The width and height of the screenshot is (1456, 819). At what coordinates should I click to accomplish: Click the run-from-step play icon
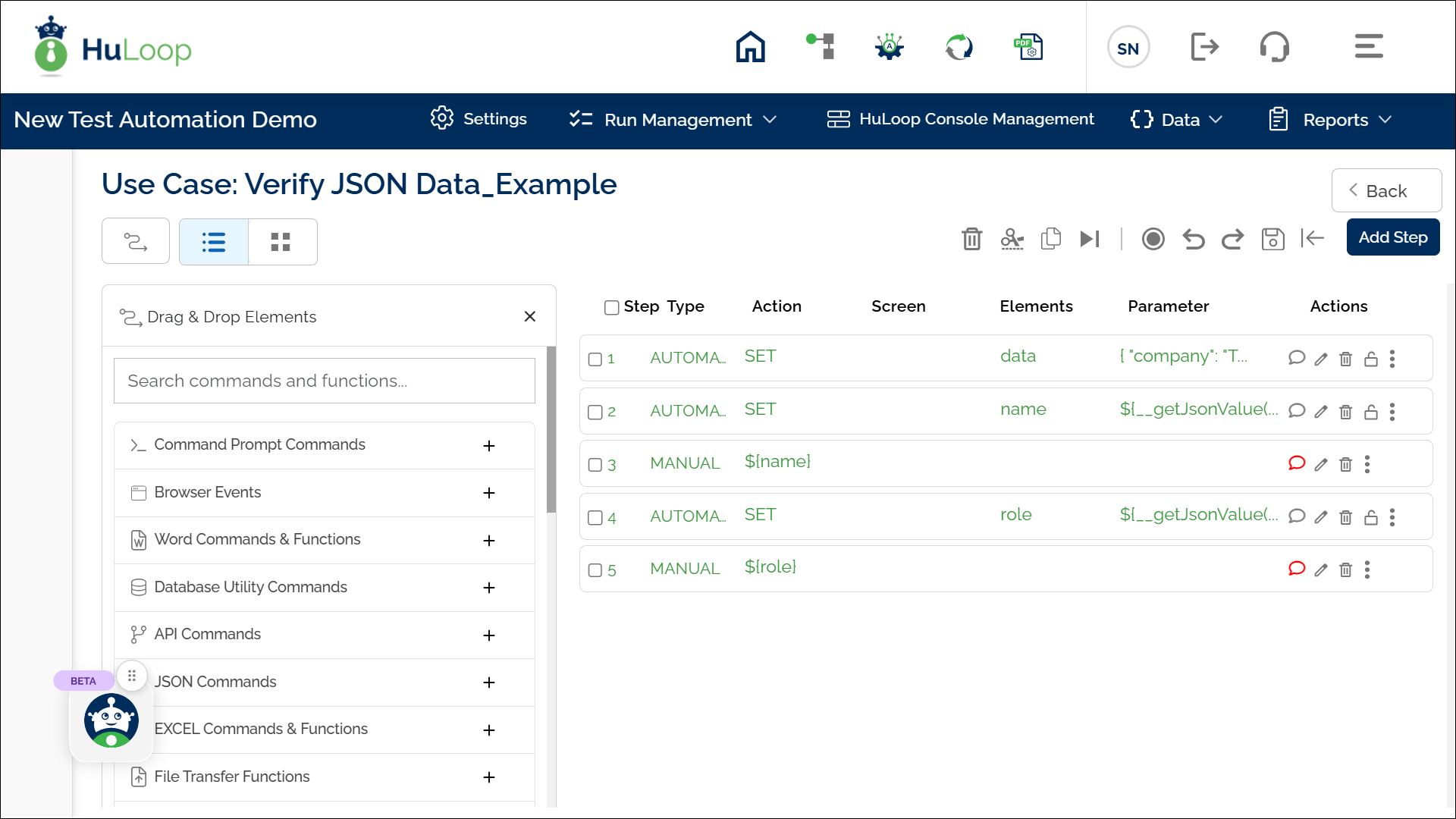(x=1090, y=239)
